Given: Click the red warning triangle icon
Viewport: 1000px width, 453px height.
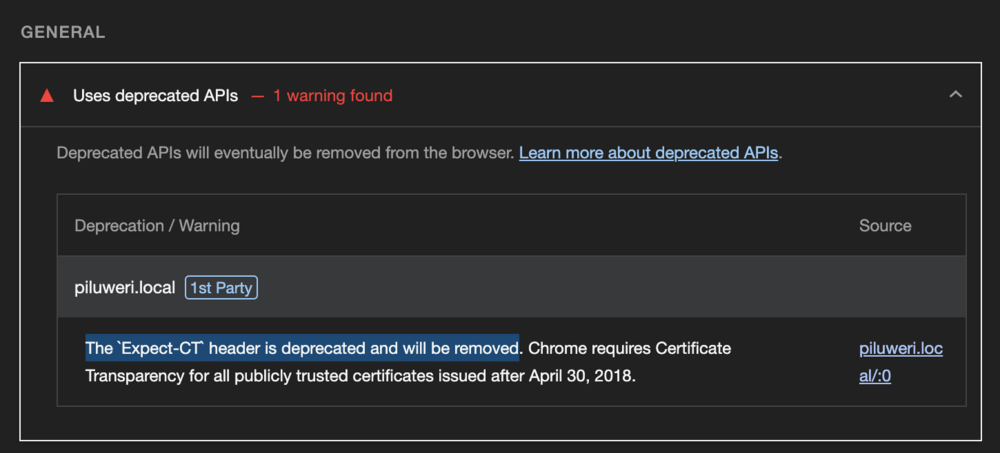Looking at the screenshot, I should 46,96.
